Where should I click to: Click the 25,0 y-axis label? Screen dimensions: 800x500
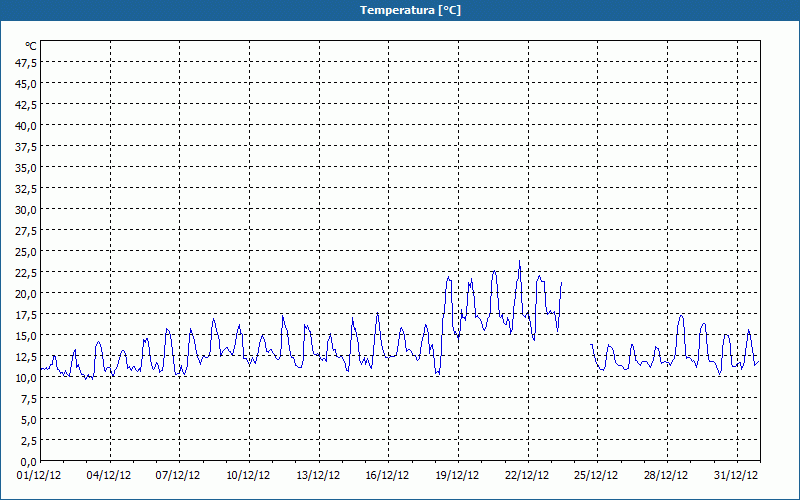(26, 252)
